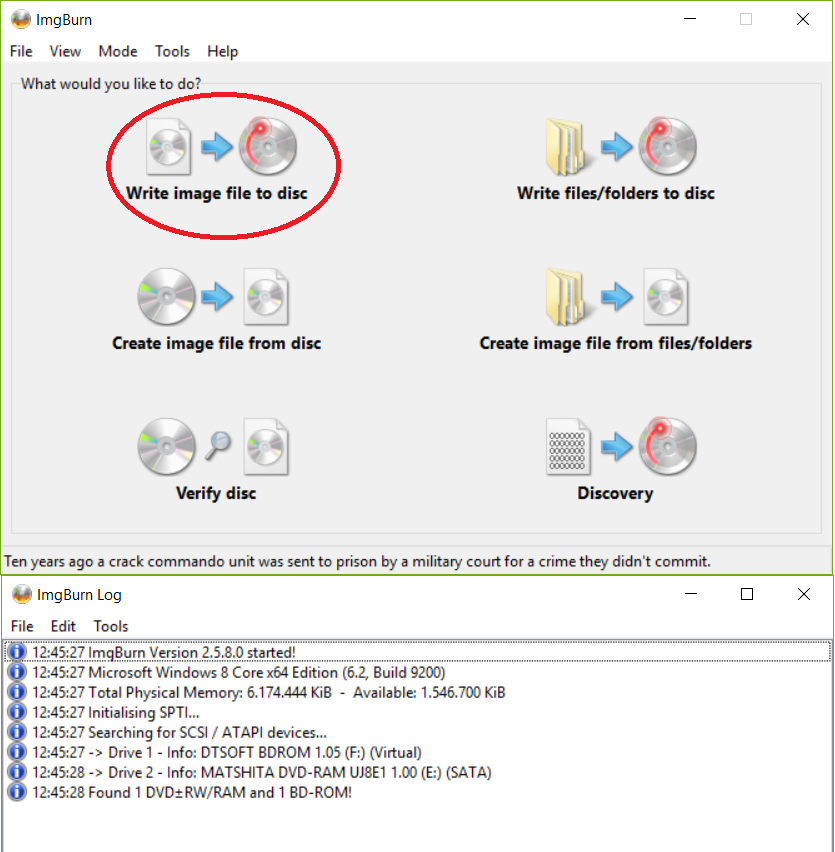835x852 pixels.
Task: Select the 'Initialising SPTI...' log line
Action: [x=417, y=712]
